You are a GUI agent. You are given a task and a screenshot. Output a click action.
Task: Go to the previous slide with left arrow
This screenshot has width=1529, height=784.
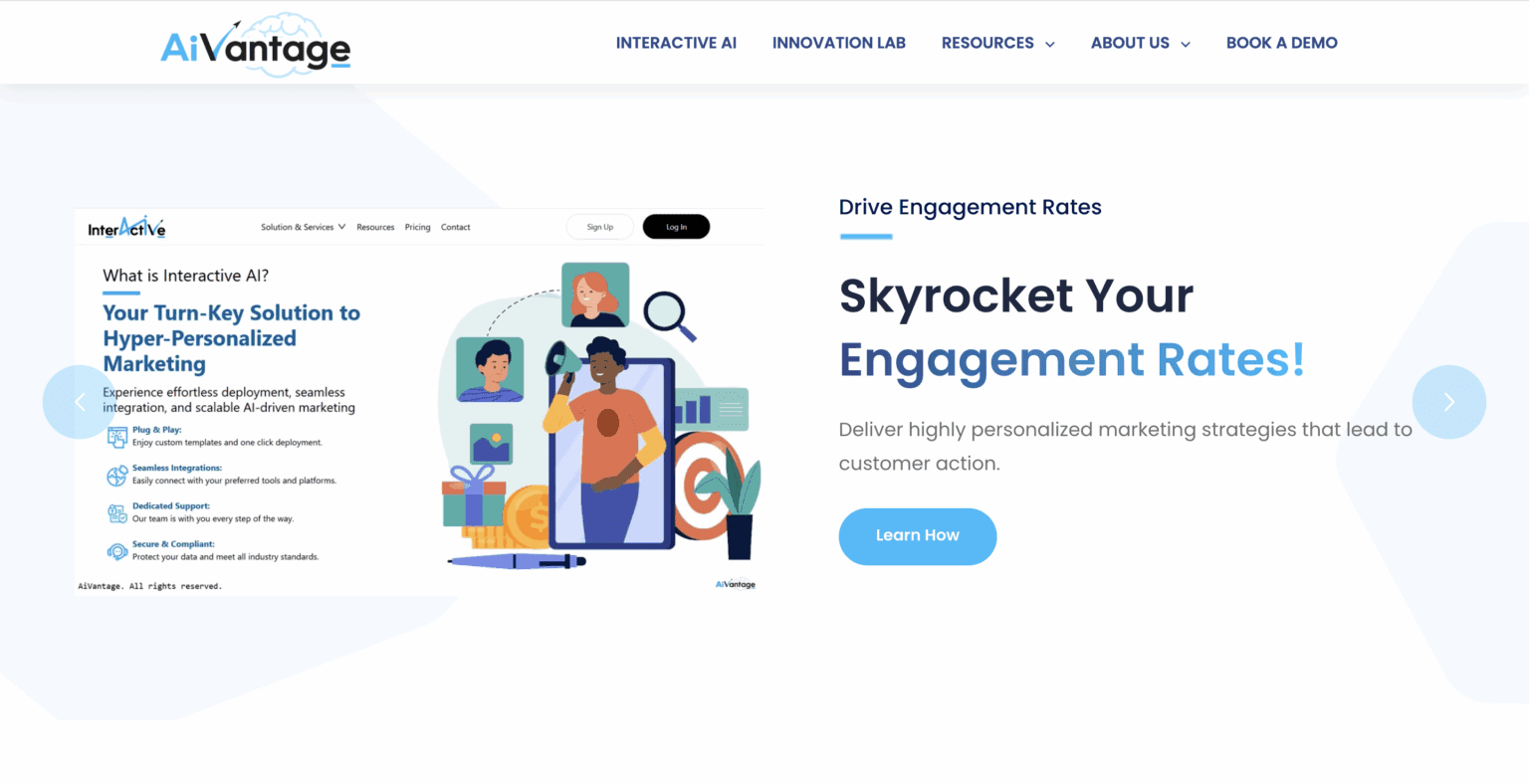[x=80, y=402]
